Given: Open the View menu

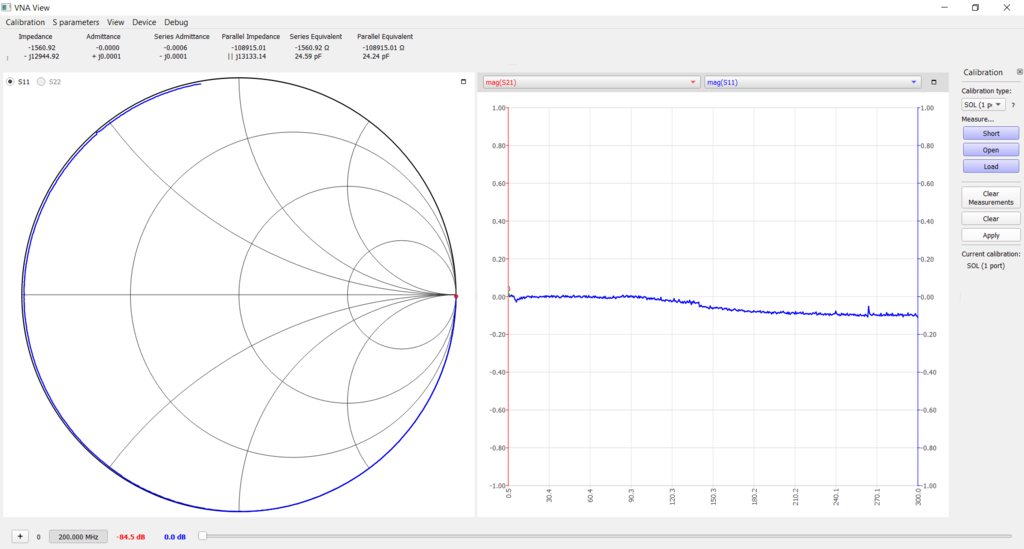Looking at the screenshot, I should pyautogui.click(x=116, y=22).
